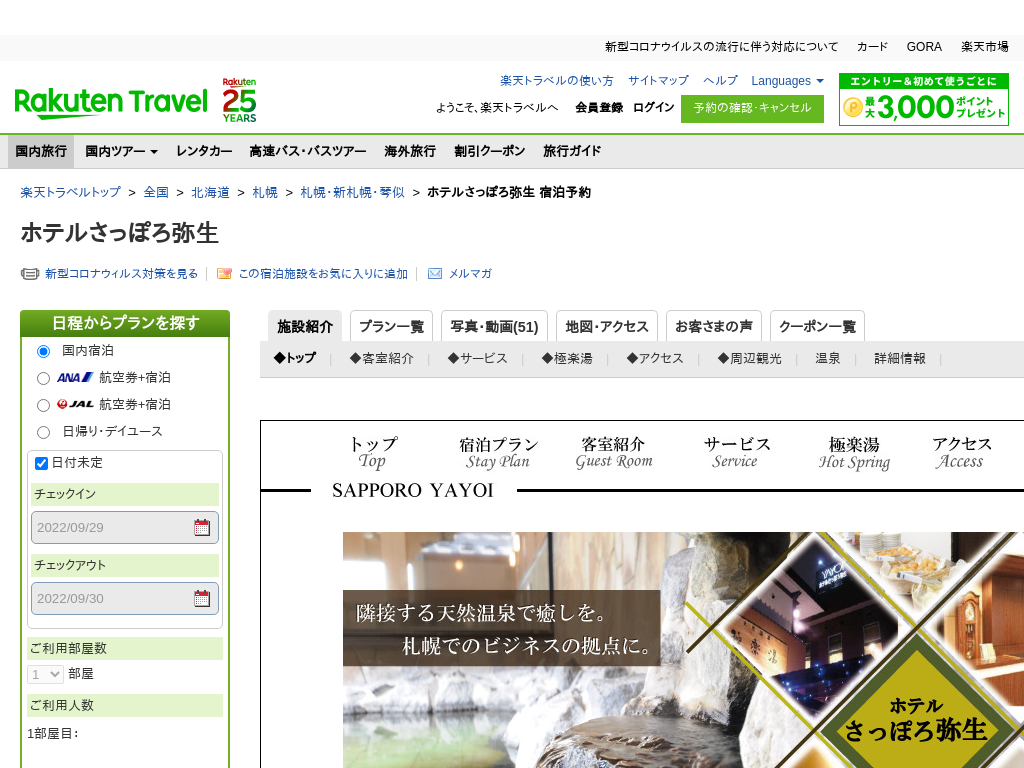Expand the 国内ツアー menu
Viewport: 1024px width, 768px height.
coord(121,151)
